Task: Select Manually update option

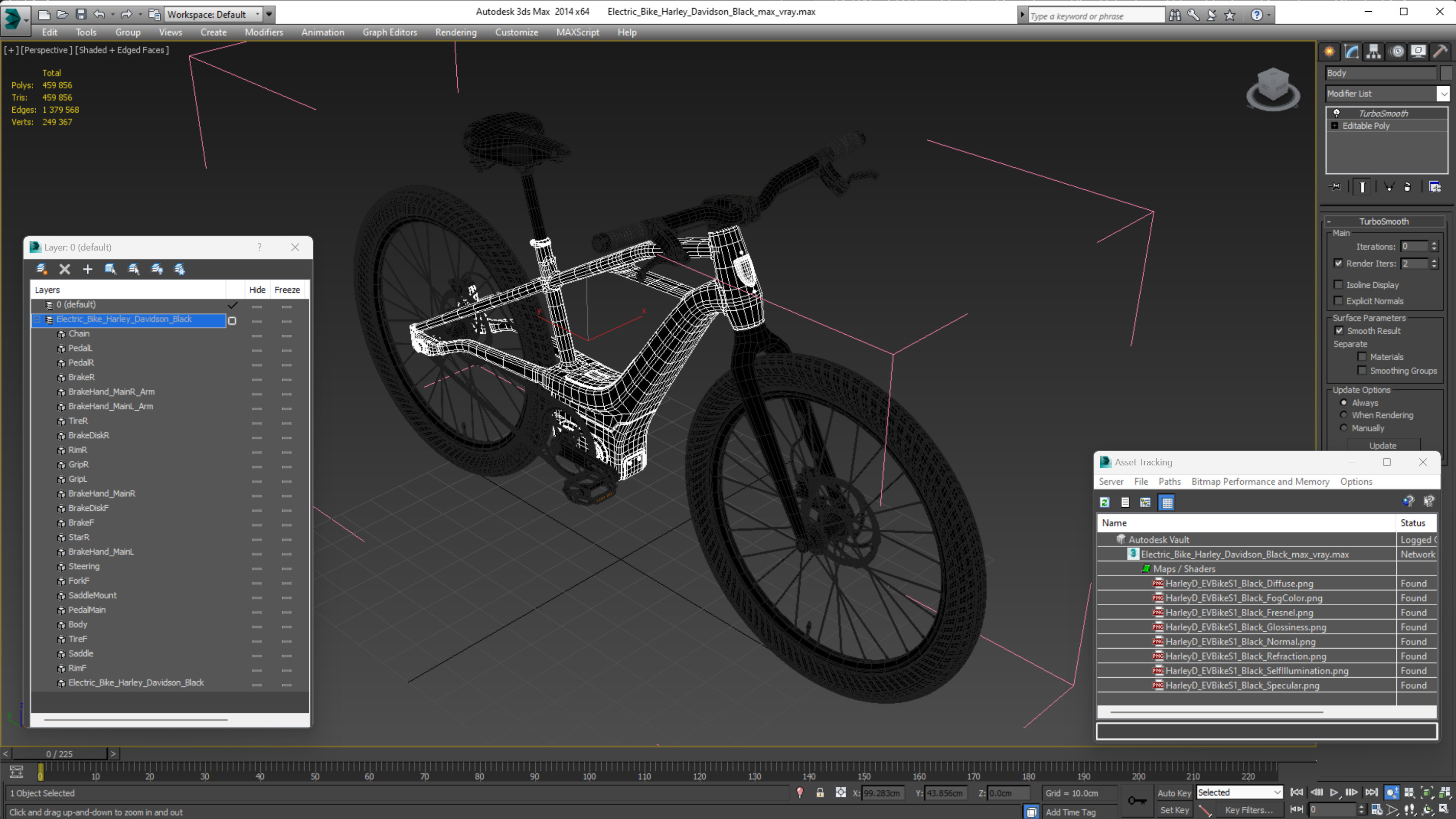Action: (x=1344, y=428)
